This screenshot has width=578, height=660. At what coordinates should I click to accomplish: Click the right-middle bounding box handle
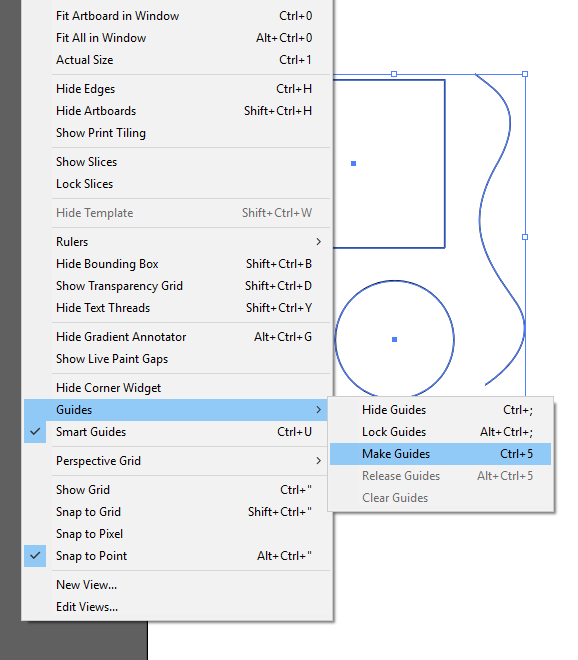point(525,237)
